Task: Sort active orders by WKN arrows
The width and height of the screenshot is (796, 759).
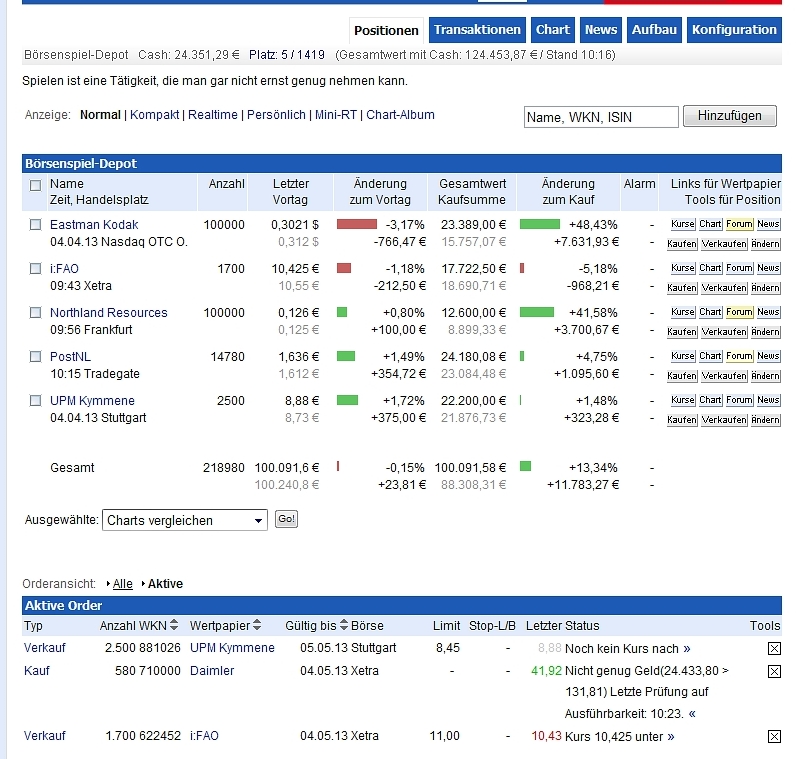Action: 175,626
